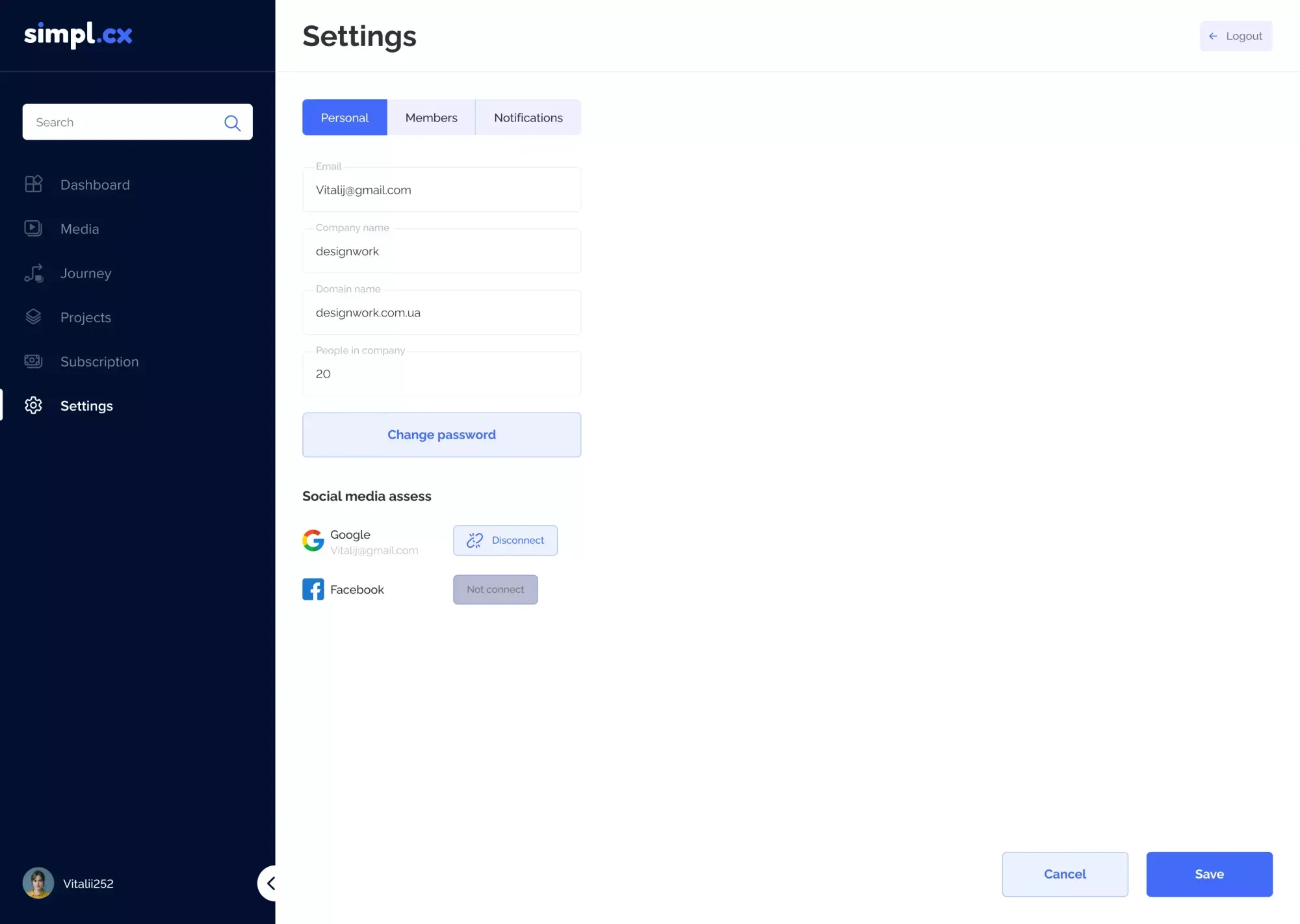Click the Settings gear icon
Viewport: 1300px width, 924px height.
33,405
